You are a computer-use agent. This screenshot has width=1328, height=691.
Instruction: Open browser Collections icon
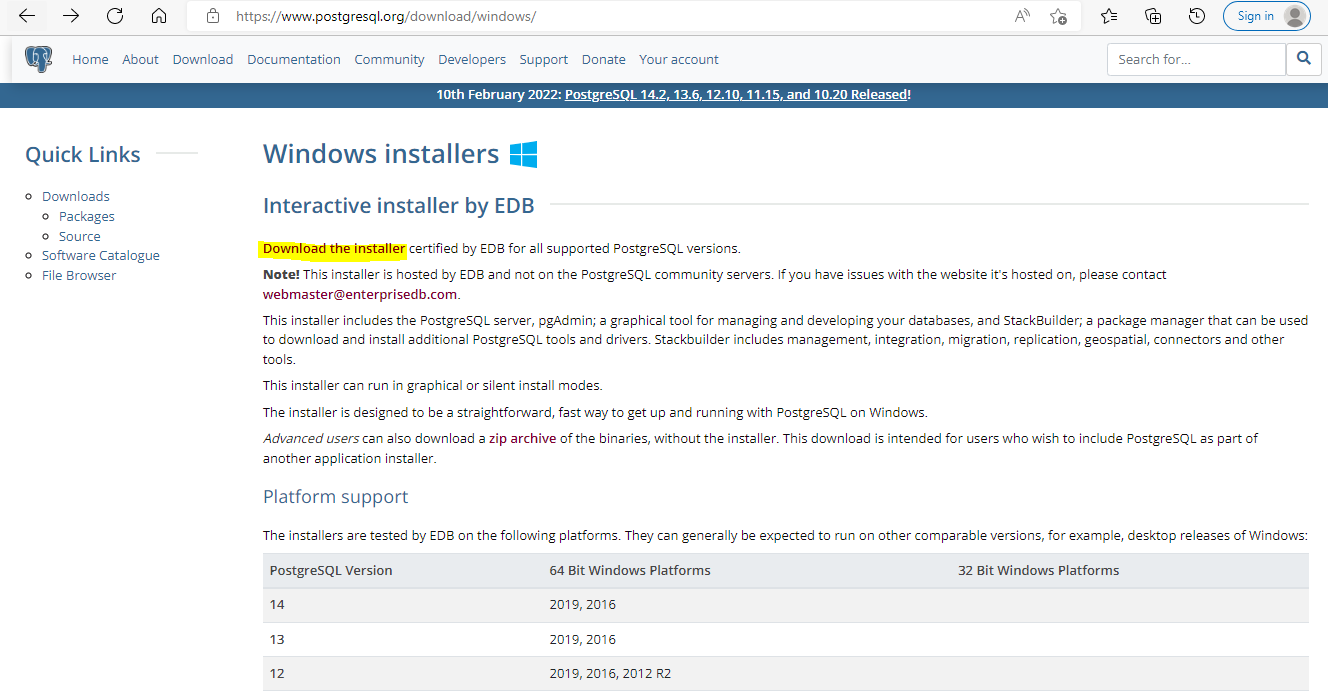tap(1153, 16)
